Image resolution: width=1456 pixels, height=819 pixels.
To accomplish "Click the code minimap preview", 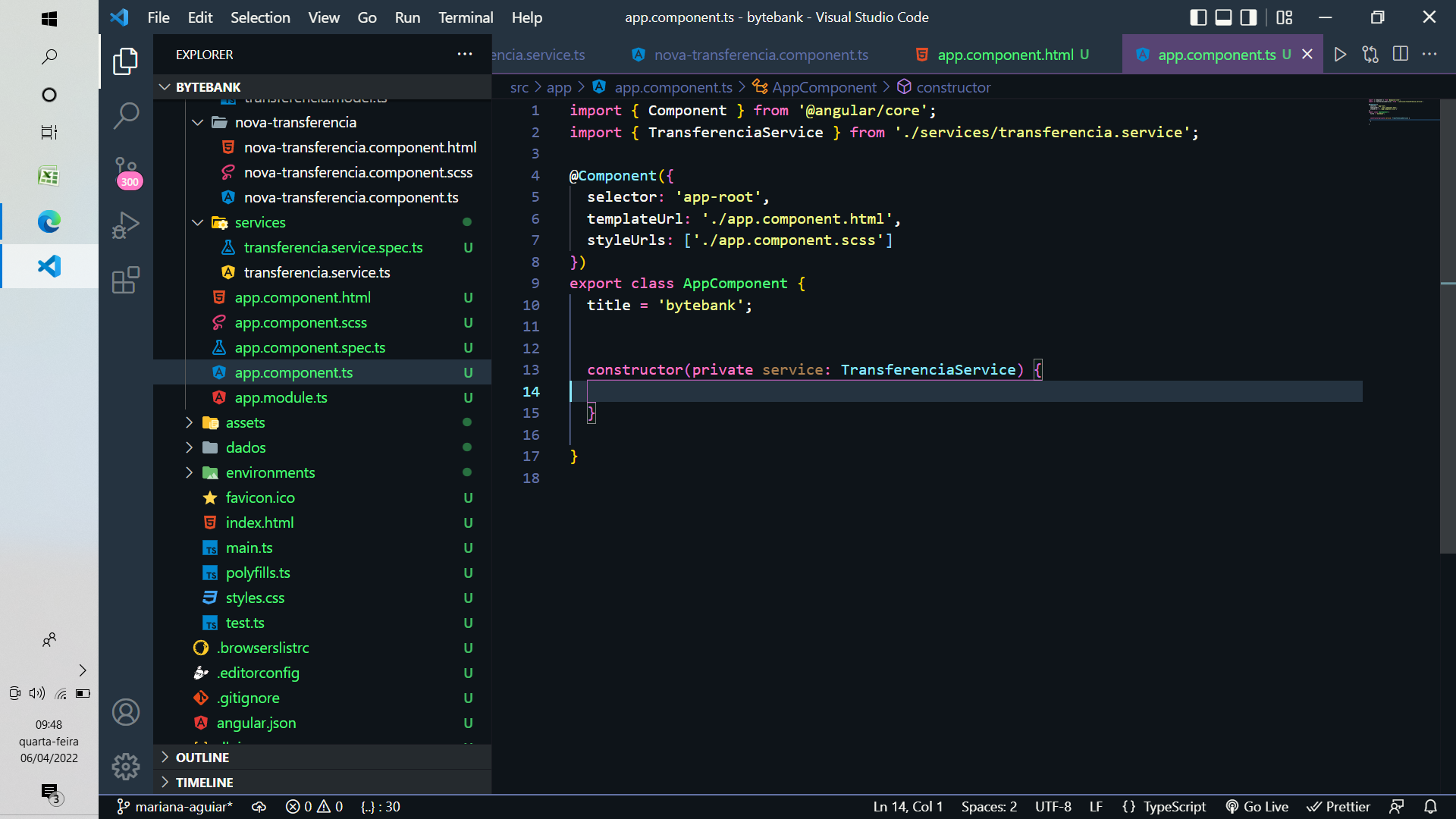I will [x=1403, y=110].
